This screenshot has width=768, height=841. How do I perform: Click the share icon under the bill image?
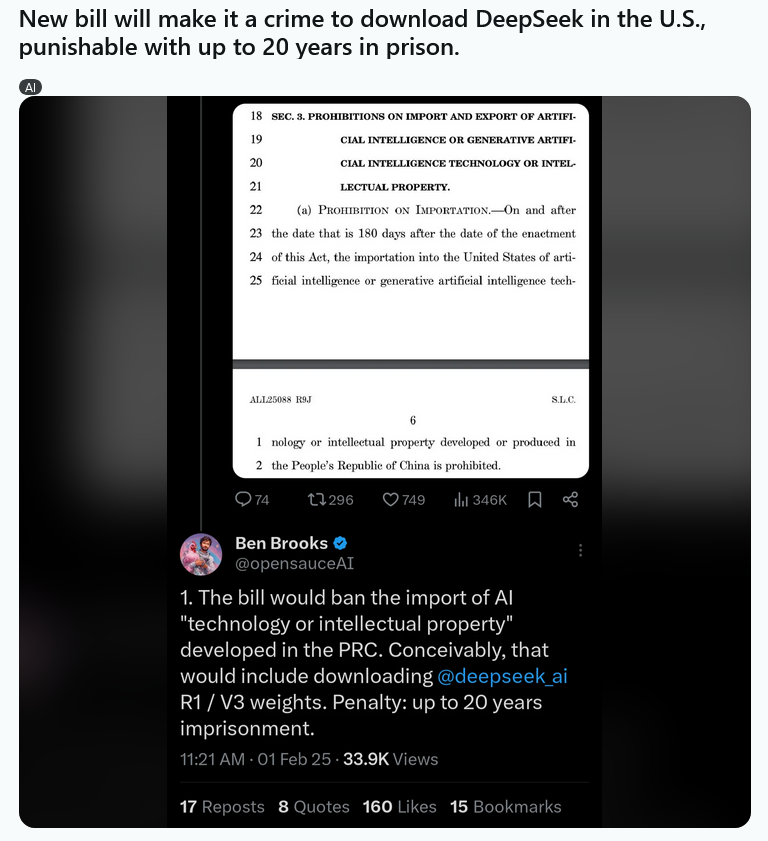tap(570, 499)
